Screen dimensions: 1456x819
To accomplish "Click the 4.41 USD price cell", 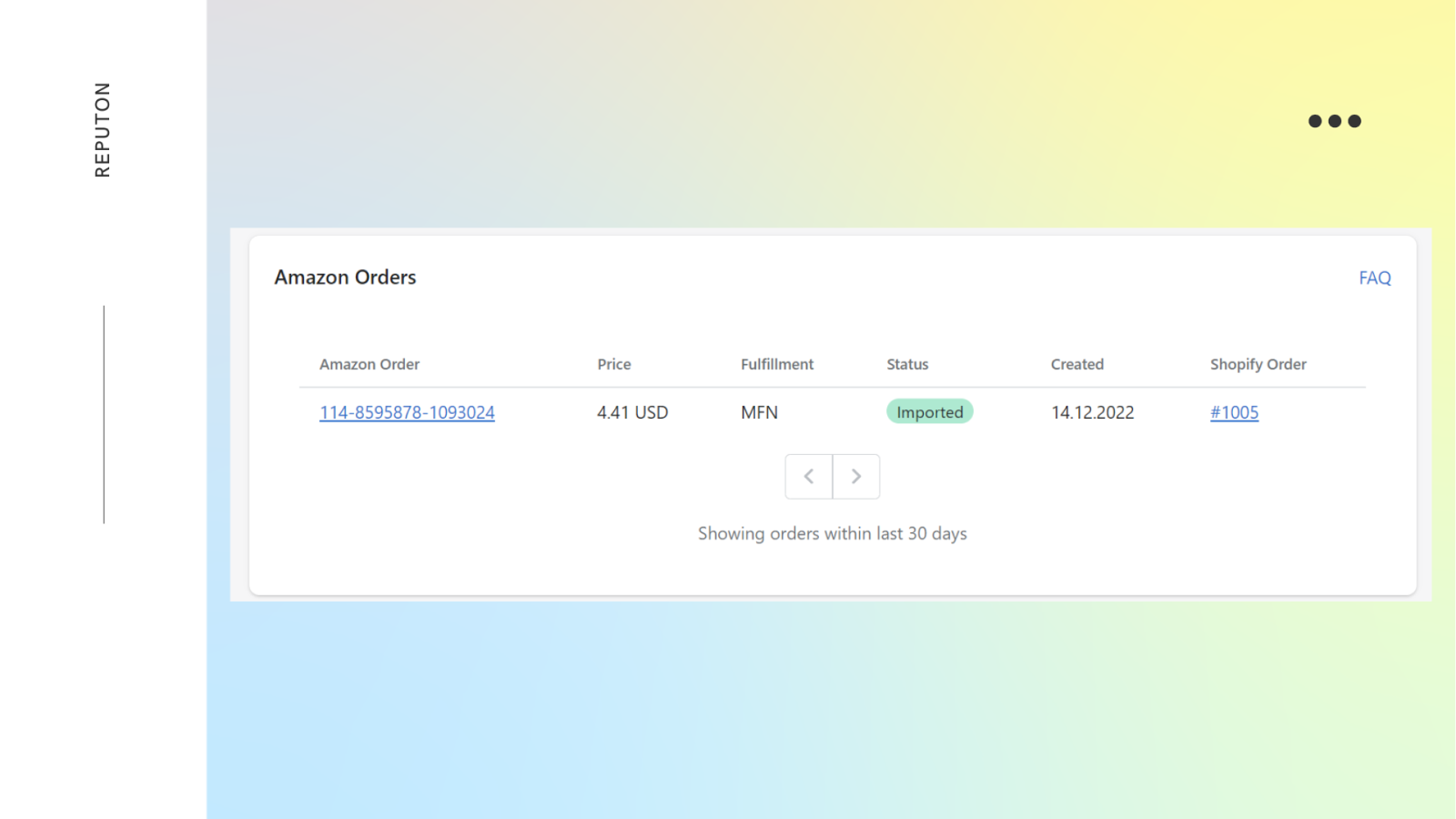I will (632, 411).
